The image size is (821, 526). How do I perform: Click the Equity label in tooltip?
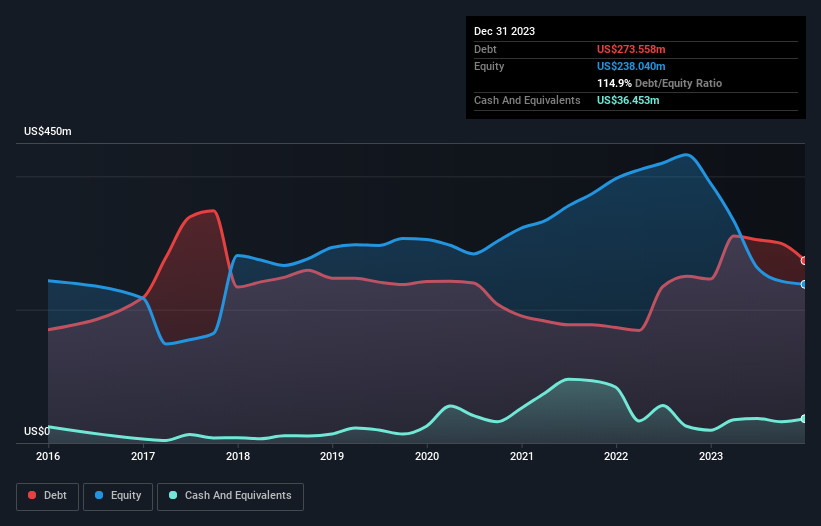489,66
